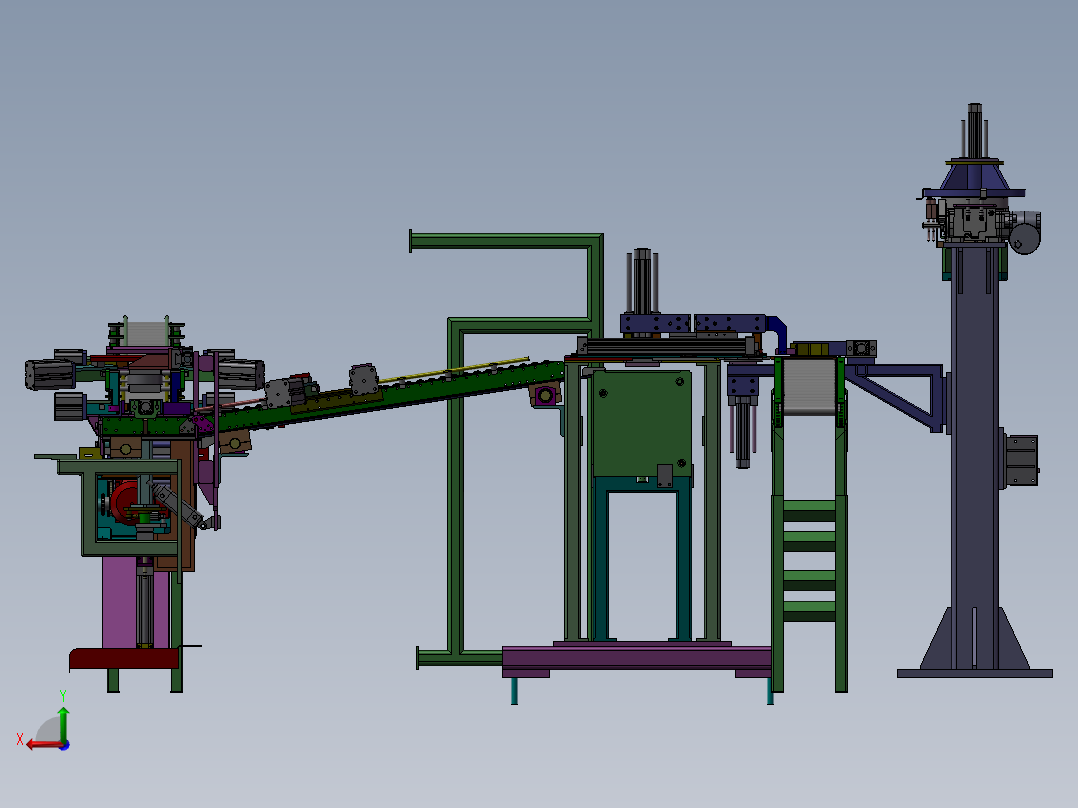This screenshot has width=1078, height=808.
Task: Select the purple base platform under center cabinet
Action: pyautogui.click(x=637, y=657)
